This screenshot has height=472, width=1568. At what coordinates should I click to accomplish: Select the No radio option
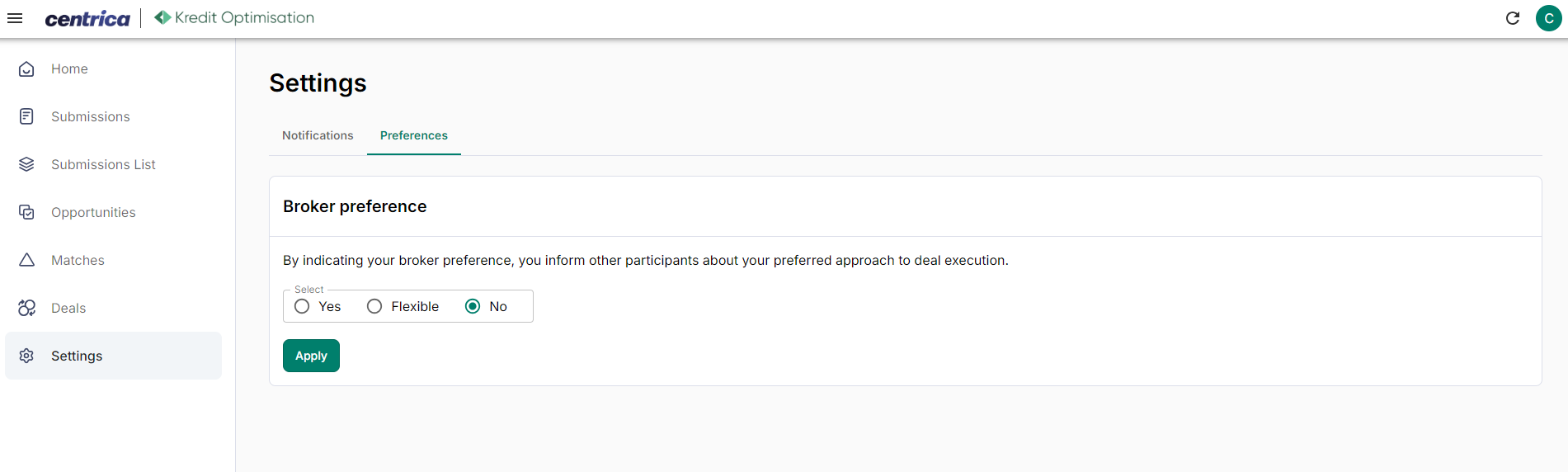click(x=473, y=306)
